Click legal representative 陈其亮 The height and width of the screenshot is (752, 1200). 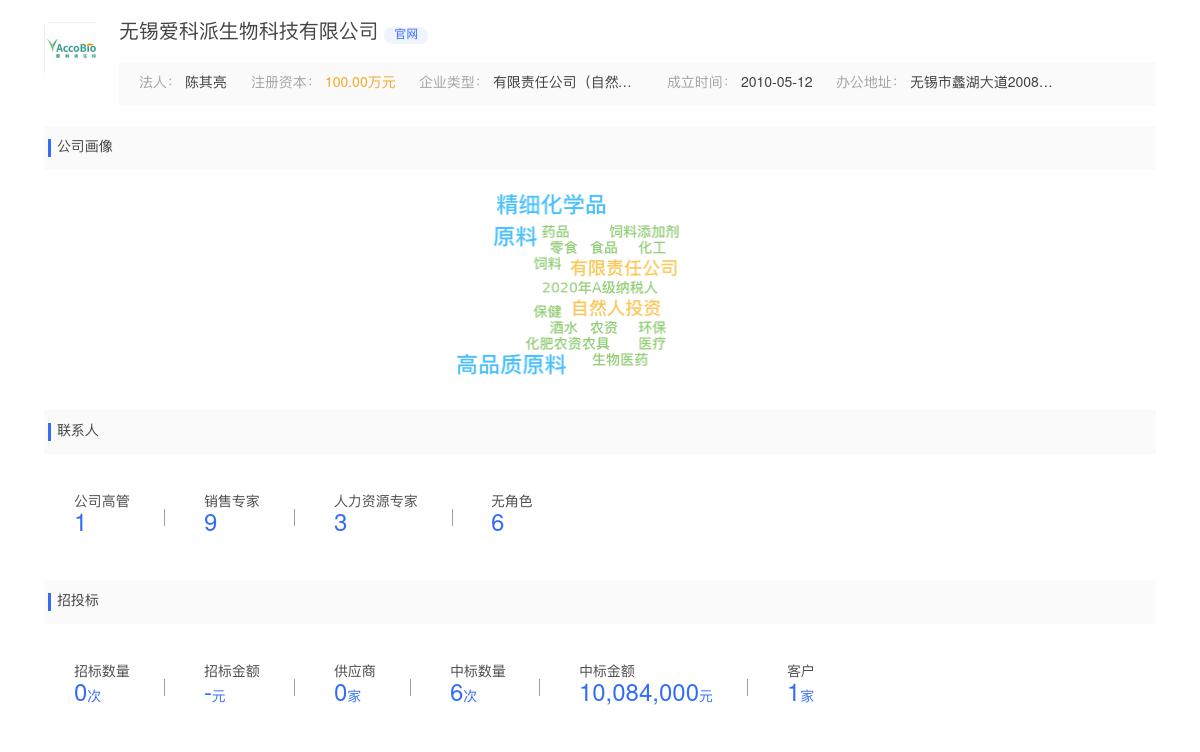(206, 83)
